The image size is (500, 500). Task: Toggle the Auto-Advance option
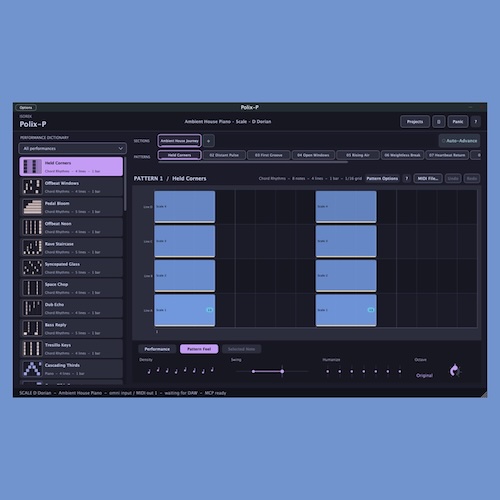460,141
